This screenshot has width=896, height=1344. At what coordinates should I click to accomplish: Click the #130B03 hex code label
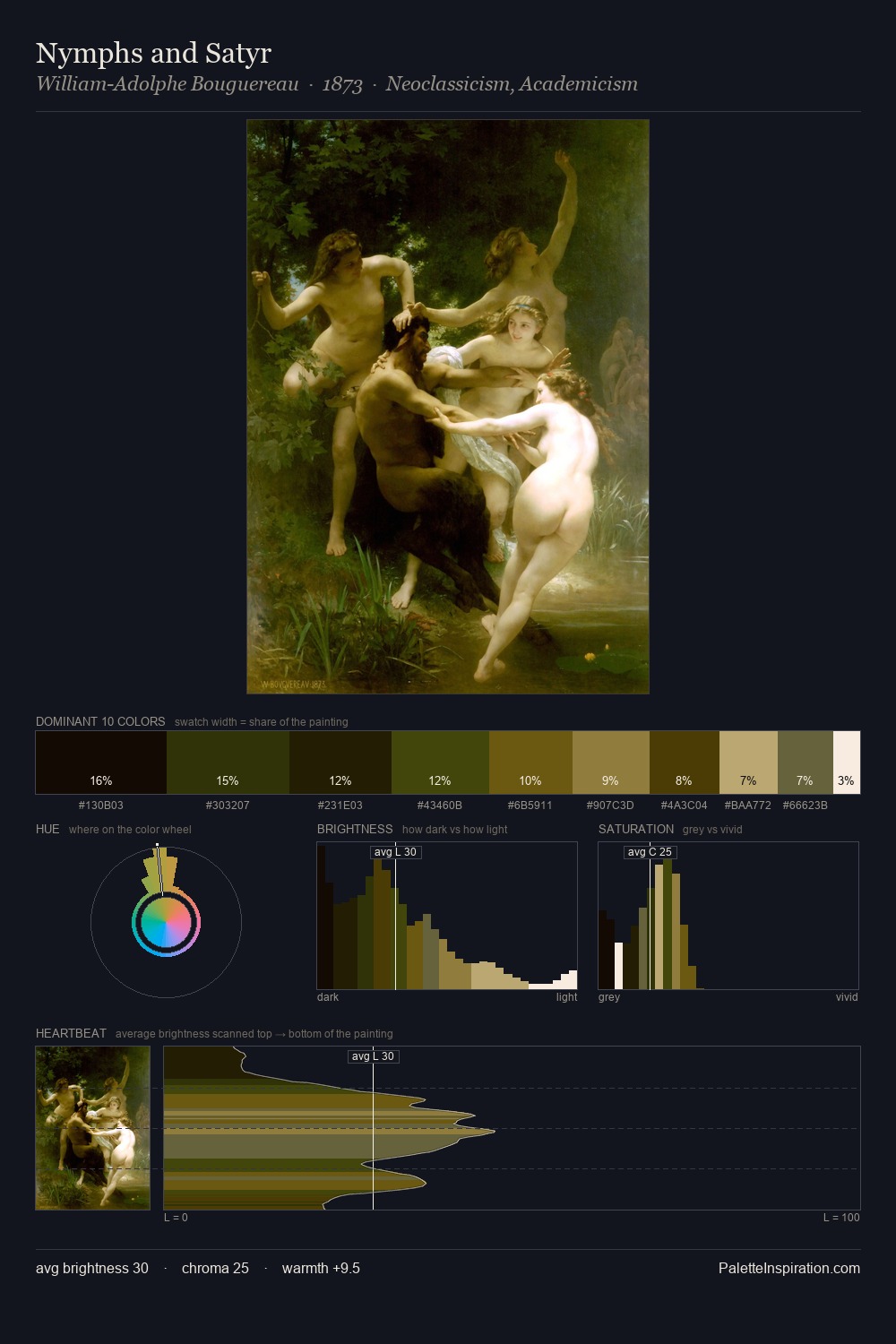coord(101,806)
